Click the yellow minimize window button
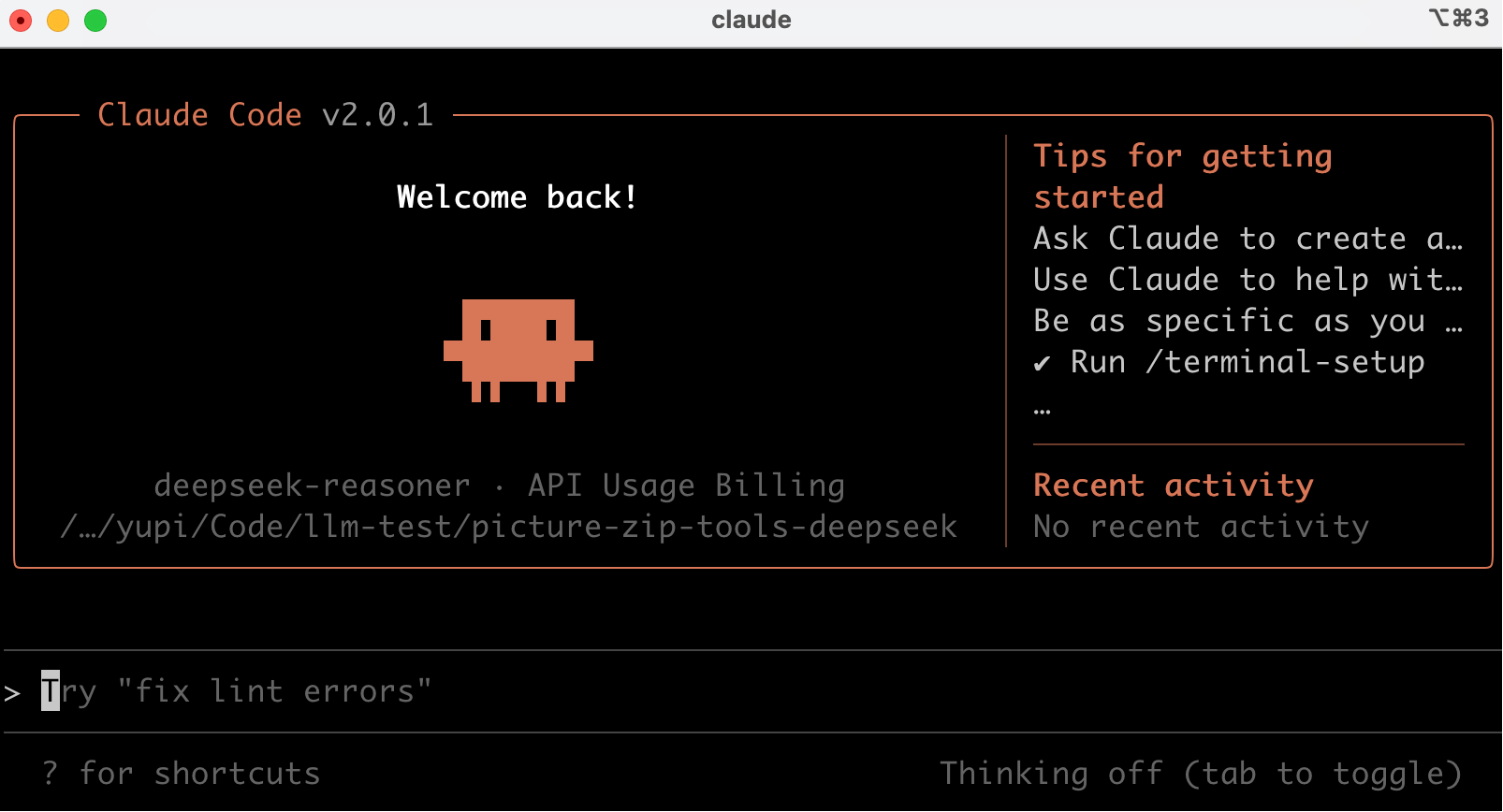The height and width of the screenshot is (812, 1503). [58, 21]
